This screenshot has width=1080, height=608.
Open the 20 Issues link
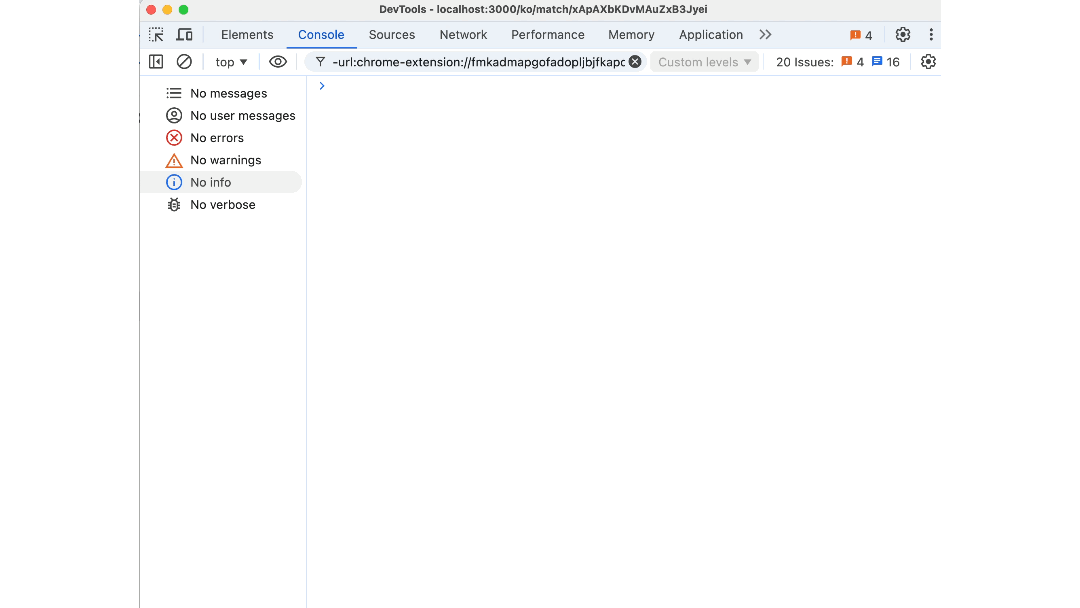[804, 62]
